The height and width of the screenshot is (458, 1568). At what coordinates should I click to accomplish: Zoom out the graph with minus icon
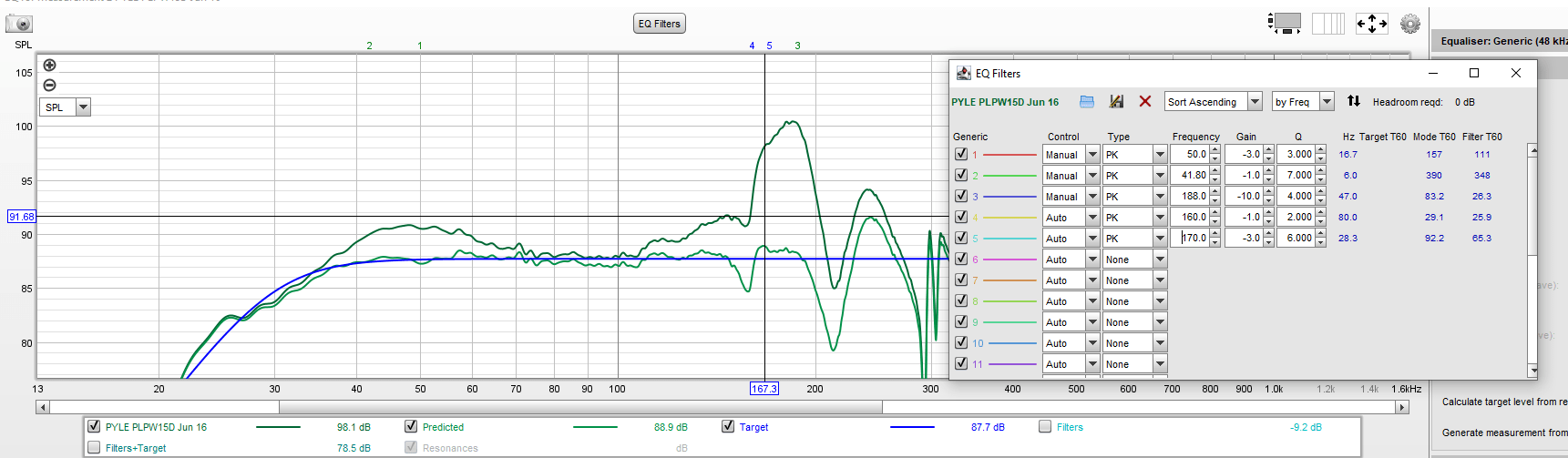pyautogui.click(x=50, y=85)
